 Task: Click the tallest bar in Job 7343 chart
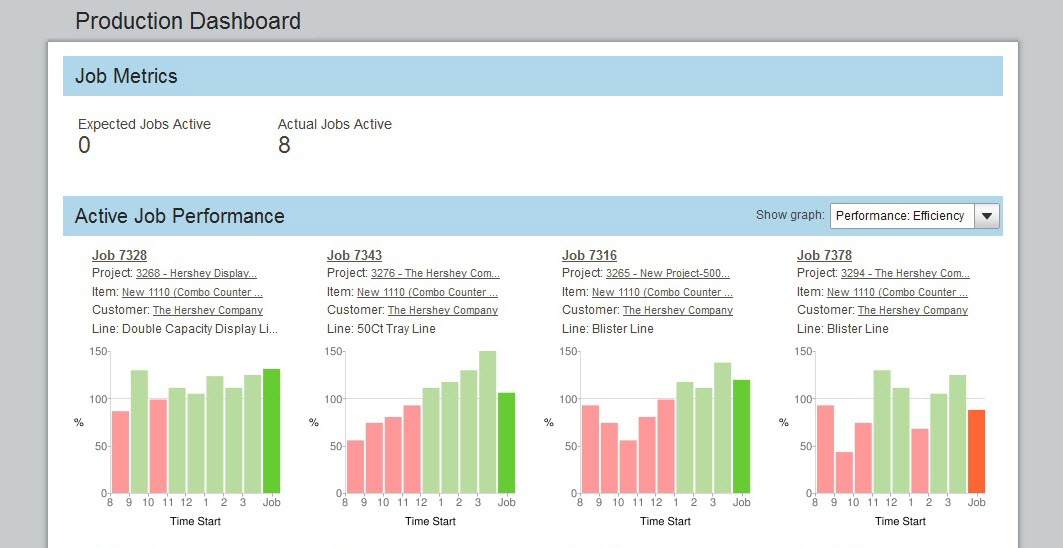pyautogui.click(x=487, y=422)
